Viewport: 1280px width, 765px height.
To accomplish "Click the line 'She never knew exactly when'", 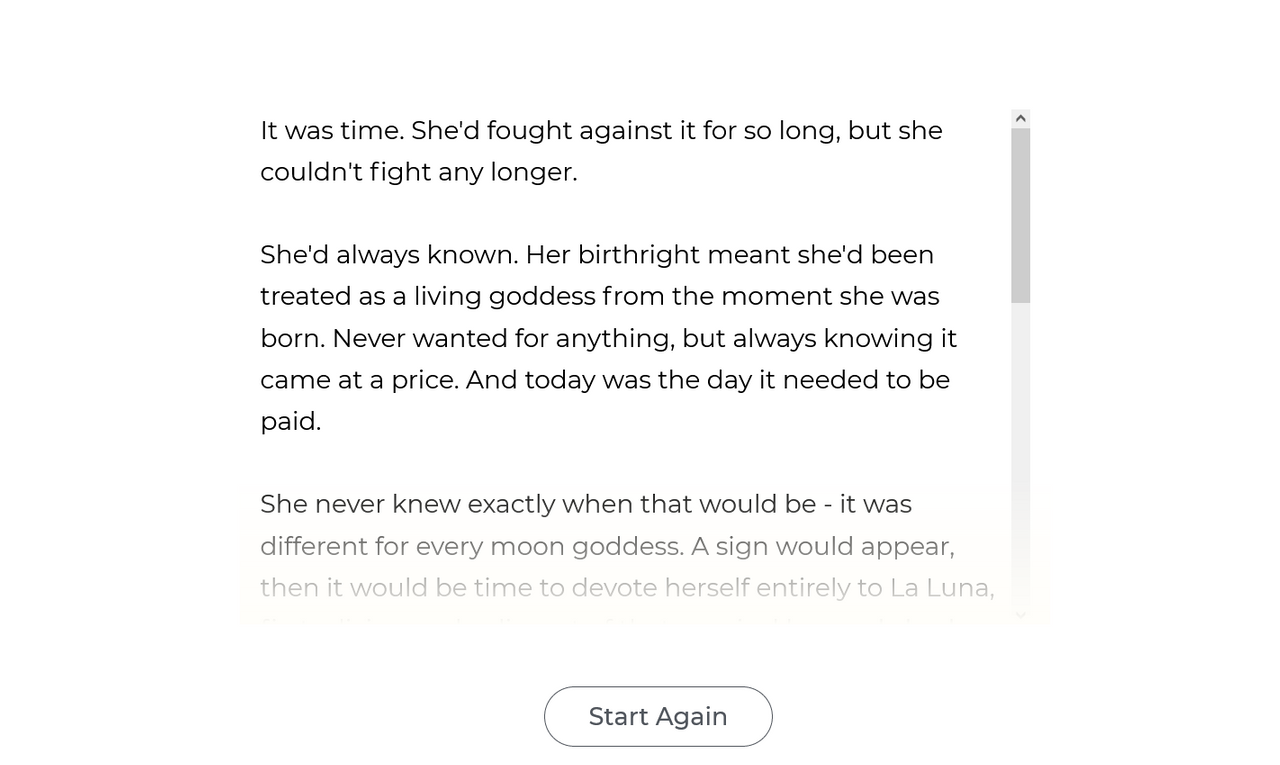I will tap(586, 504).
